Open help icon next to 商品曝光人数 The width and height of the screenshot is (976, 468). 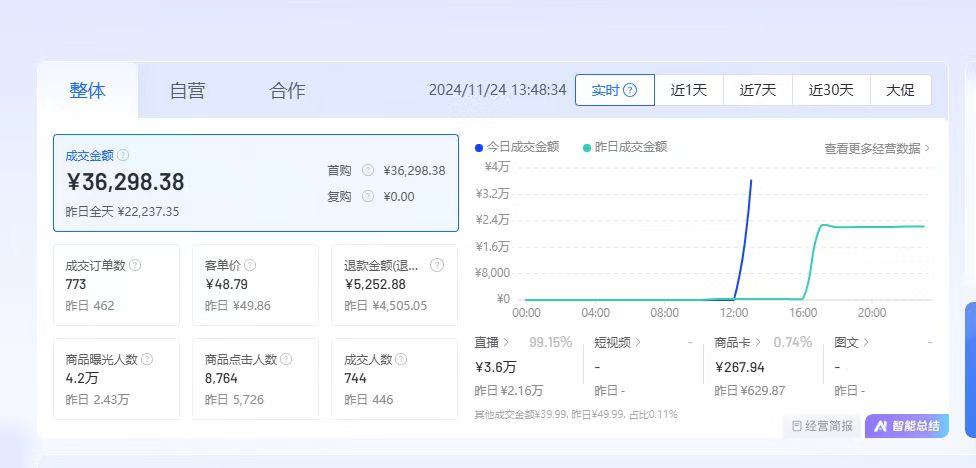click(147, 359)
